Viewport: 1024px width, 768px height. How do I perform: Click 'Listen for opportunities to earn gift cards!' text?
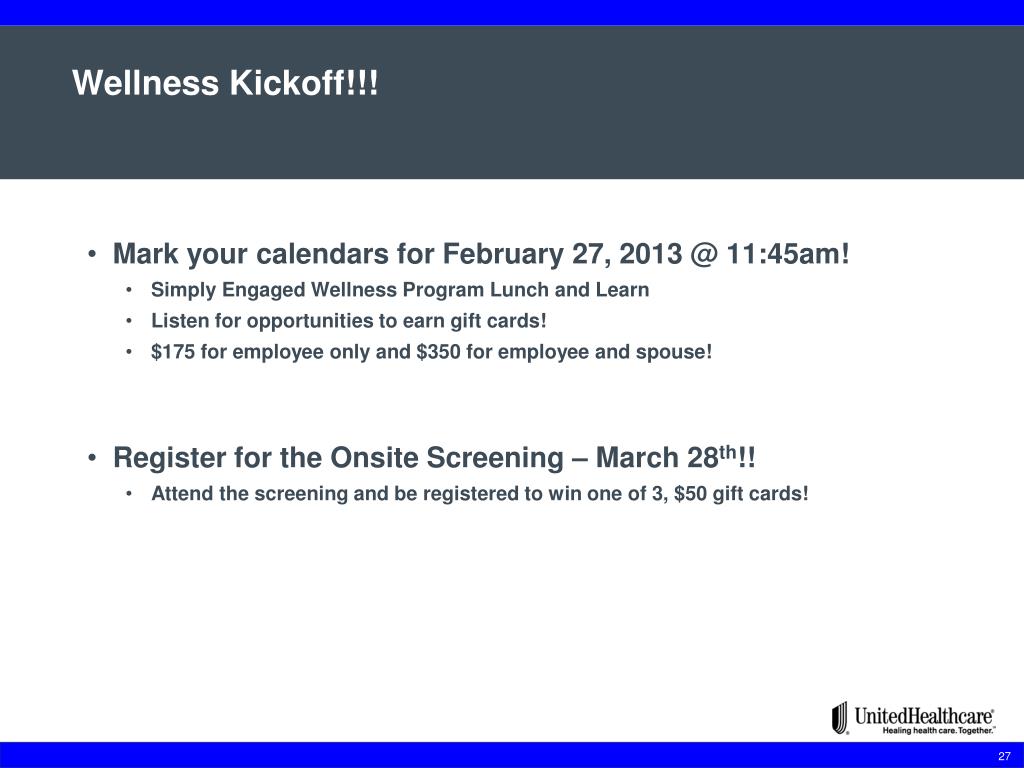pyautogui.click(x=349, y=321)
